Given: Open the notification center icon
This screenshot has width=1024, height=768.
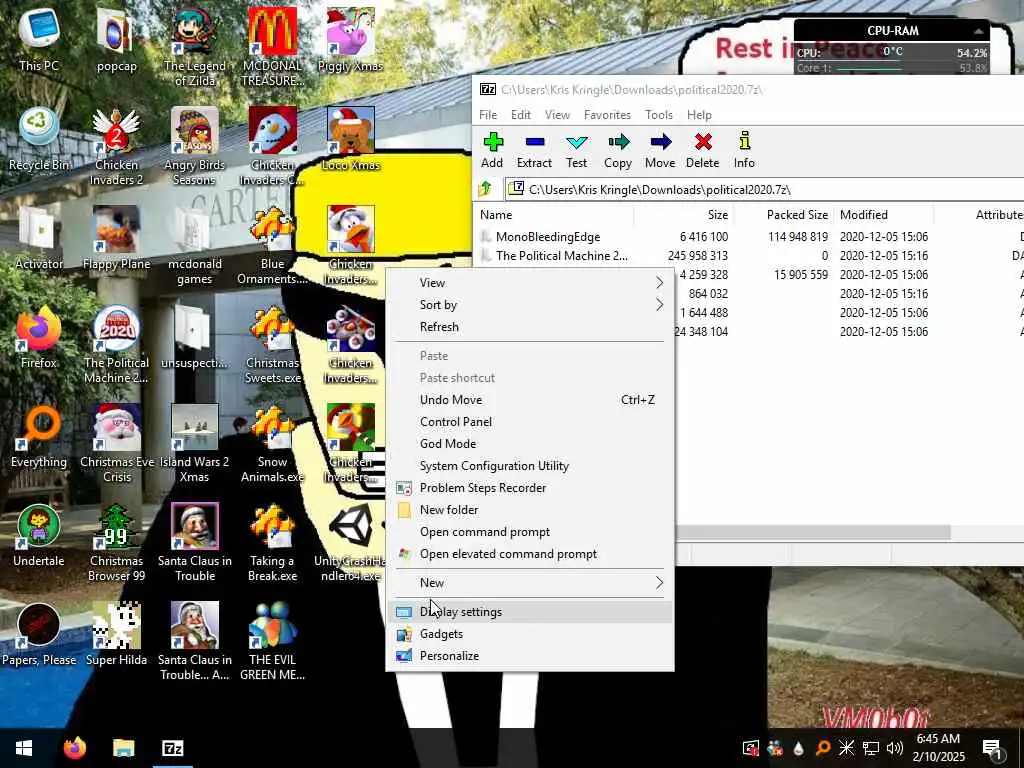Looking at the screenshot, I should pos(991,748).
